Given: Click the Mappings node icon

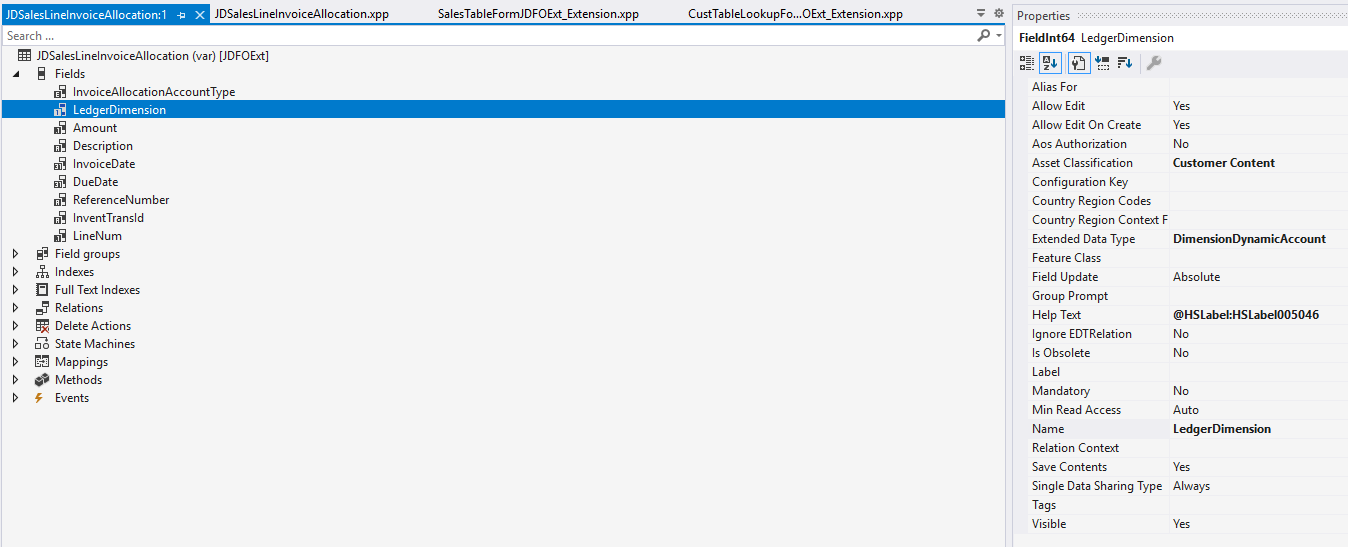Looking at the screenshot, I should pyautogui.click(x=42, y=362).
